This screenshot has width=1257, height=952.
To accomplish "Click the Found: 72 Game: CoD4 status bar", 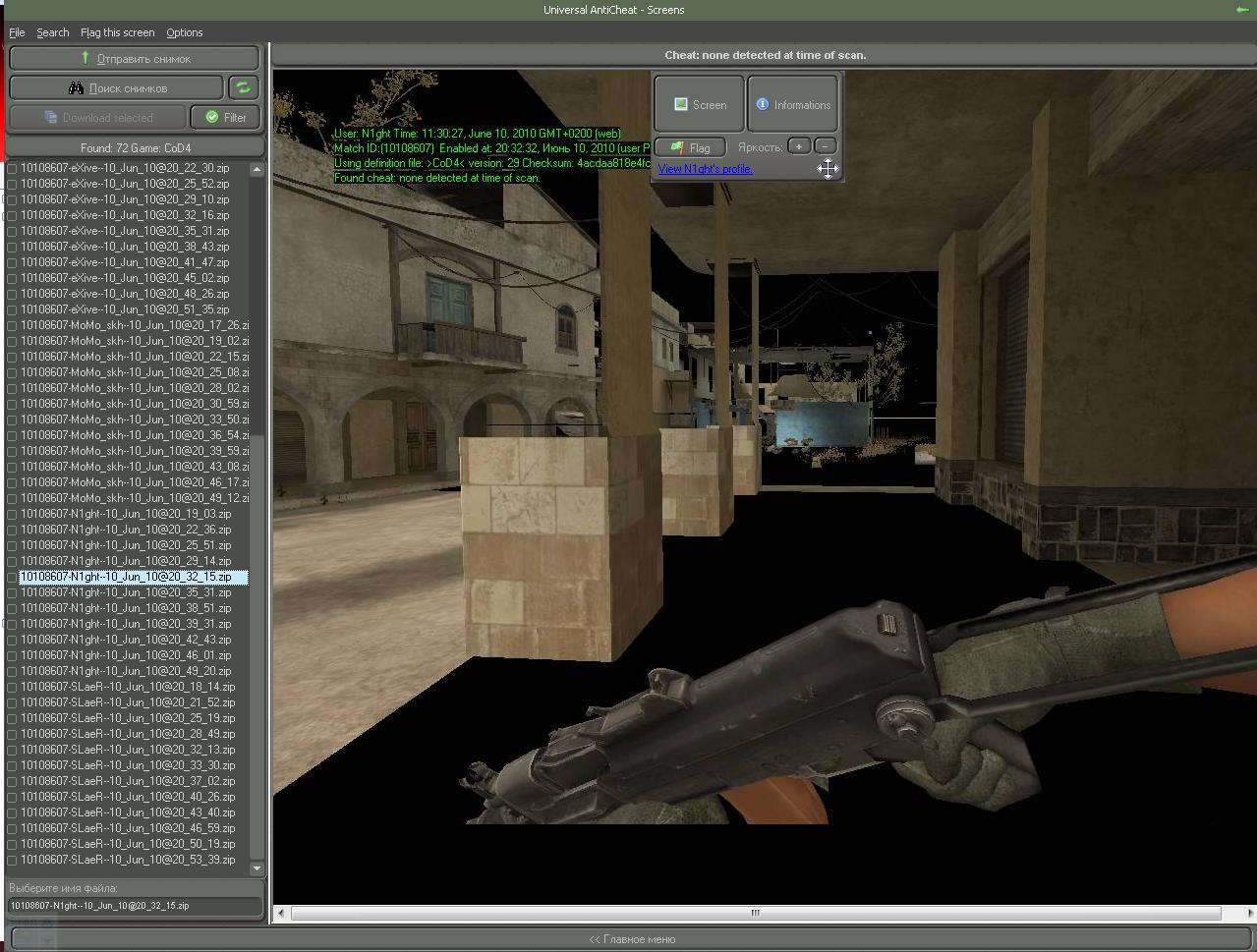I will tap(136, 148).
